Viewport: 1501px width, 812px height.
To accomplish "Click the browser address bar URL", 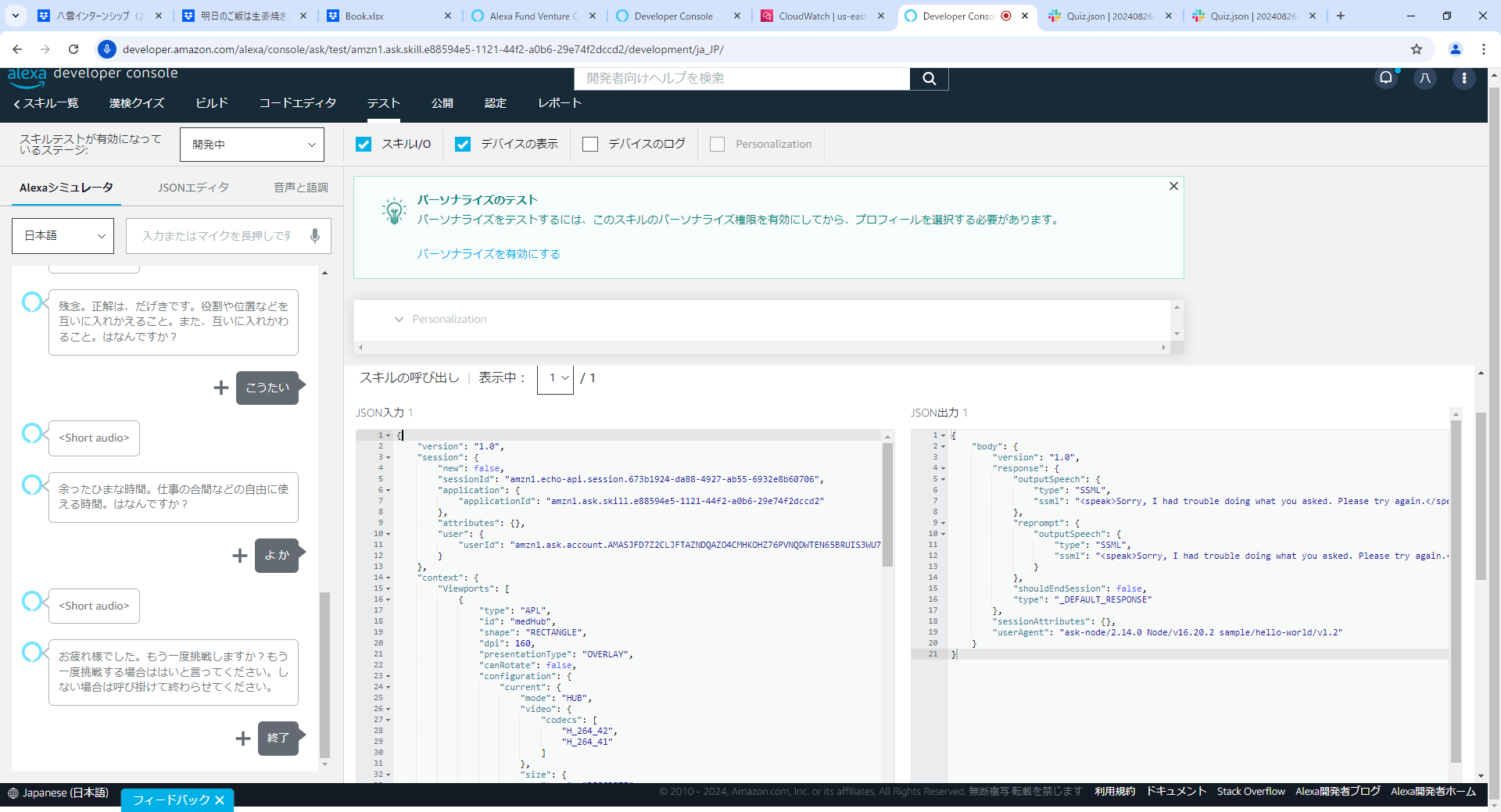I will point(423,49).
